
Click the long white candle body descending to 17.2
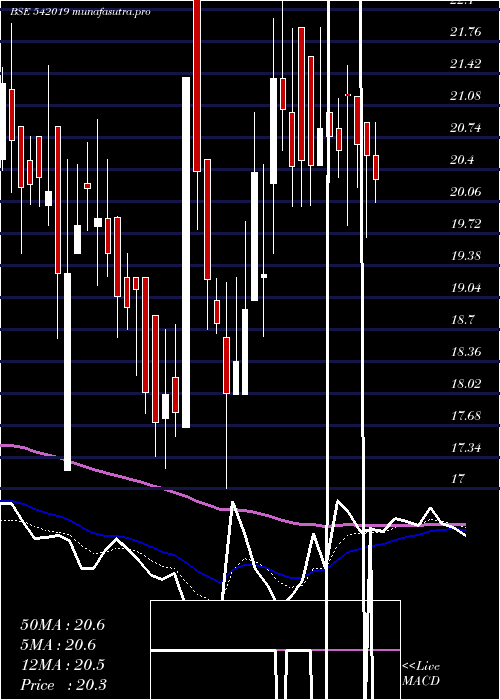point(67,371)
